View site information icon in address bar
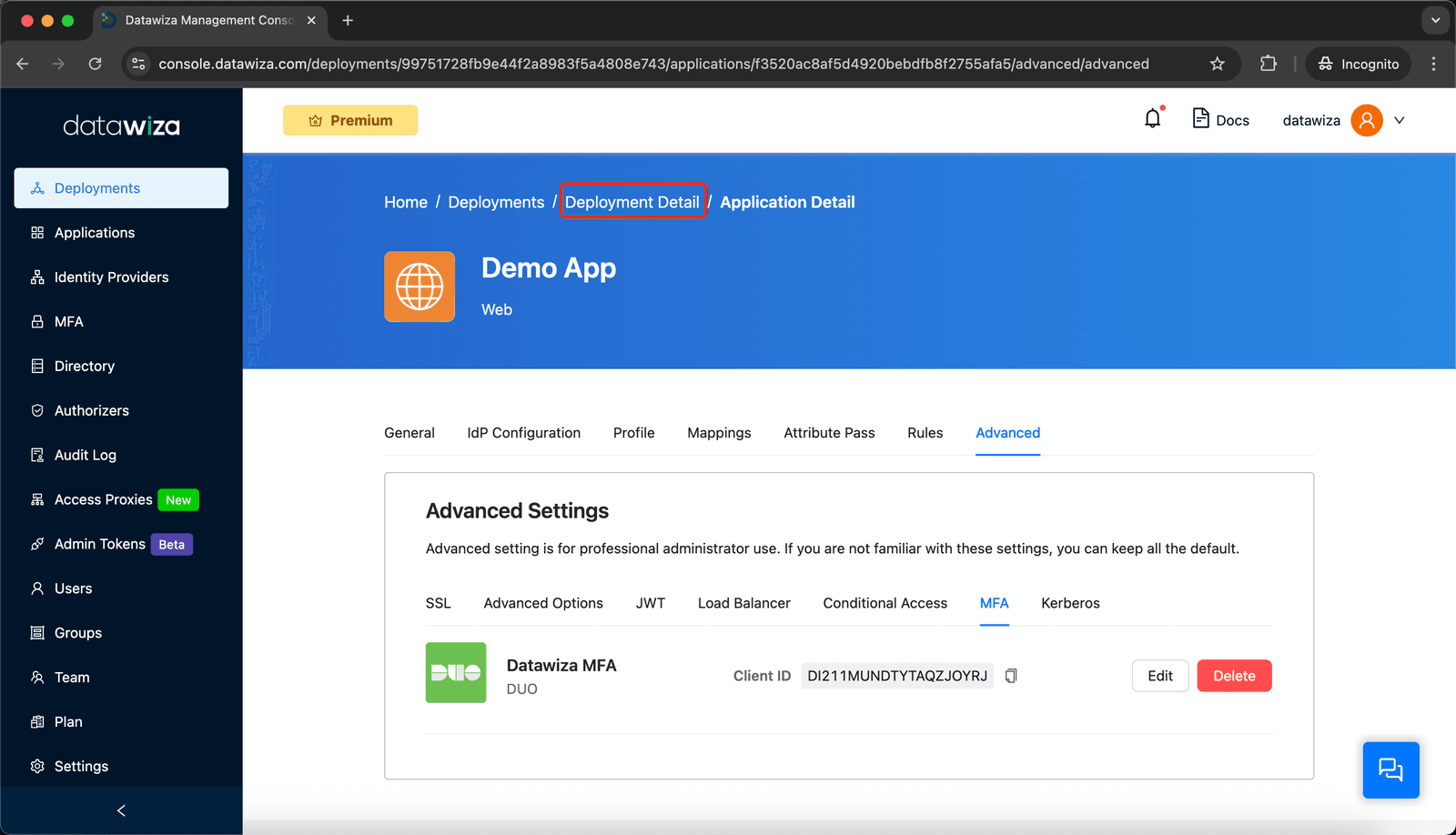The height and width of the screenshot is (835, 1456). pyautogui.click(x=138, y=64)
